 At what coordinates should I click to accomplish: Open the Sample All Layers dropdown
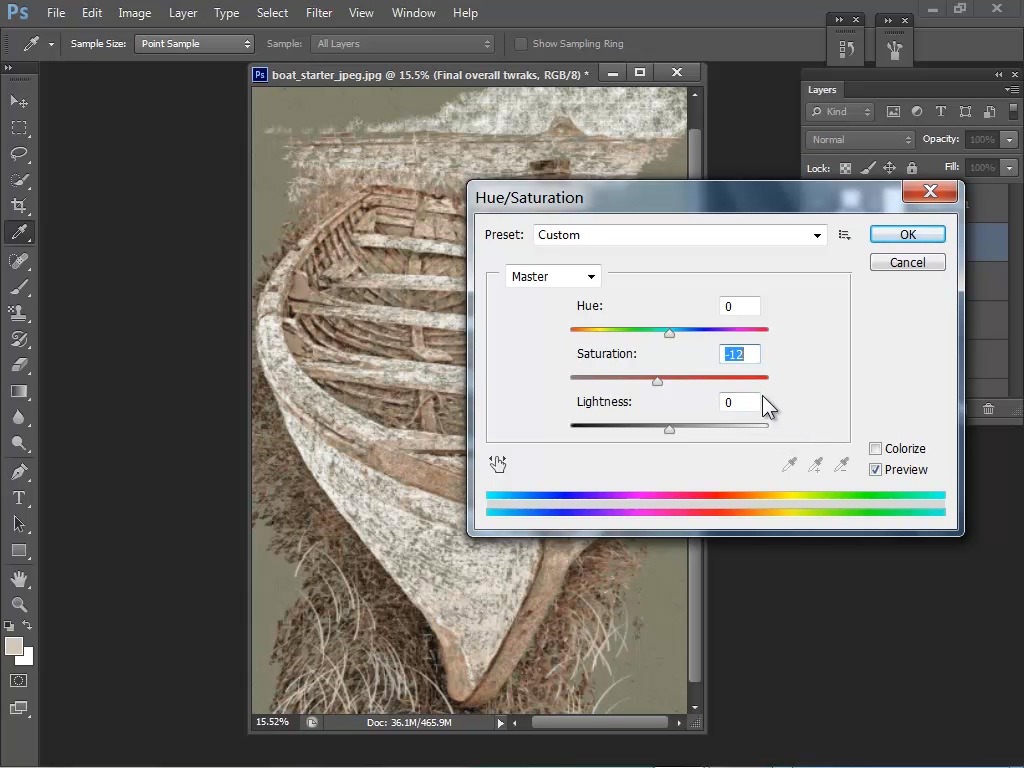click(402, 44)
